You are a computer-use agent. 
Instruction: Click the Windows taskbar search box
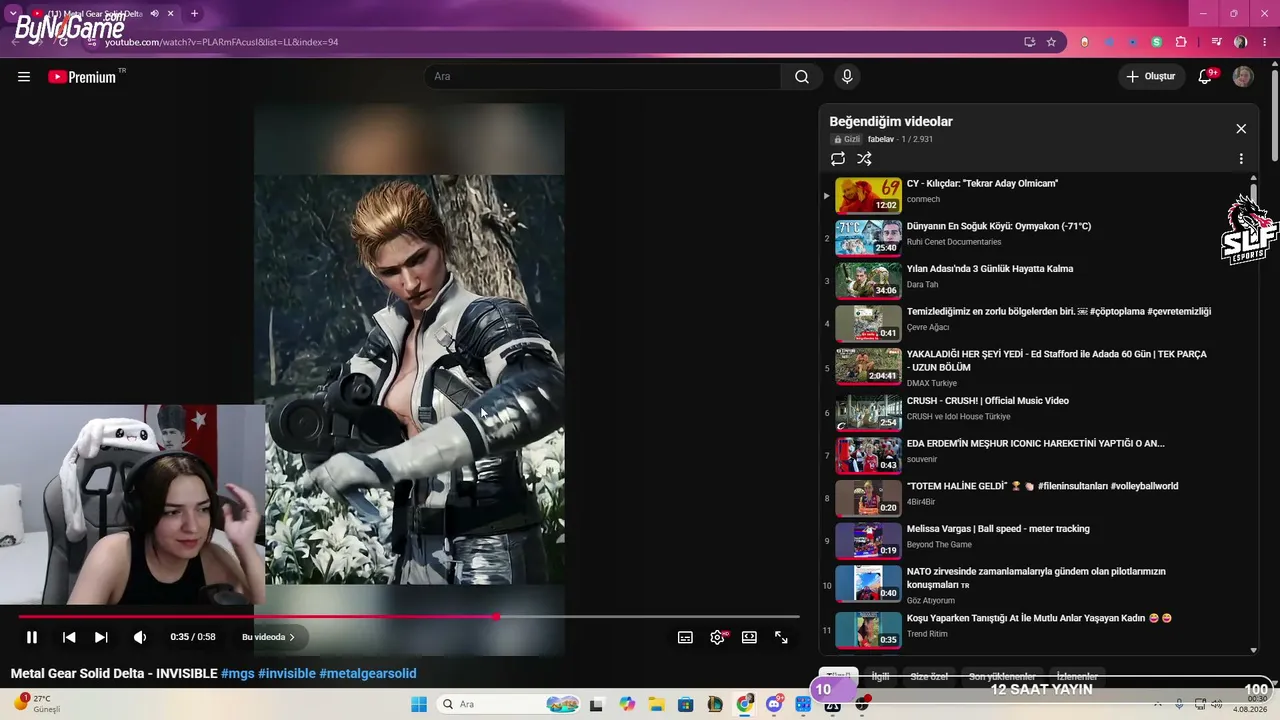tap(509, 704)
